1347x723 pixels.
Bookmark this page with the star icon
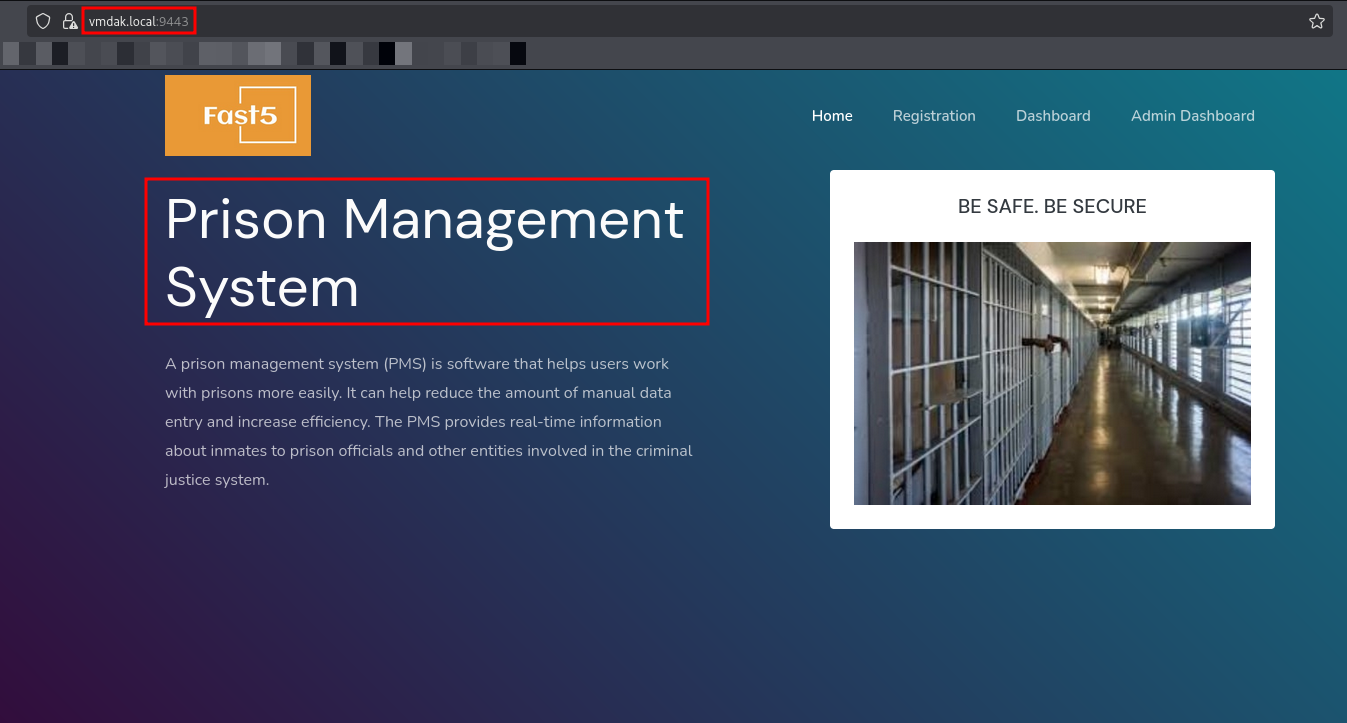[1316, 21]
